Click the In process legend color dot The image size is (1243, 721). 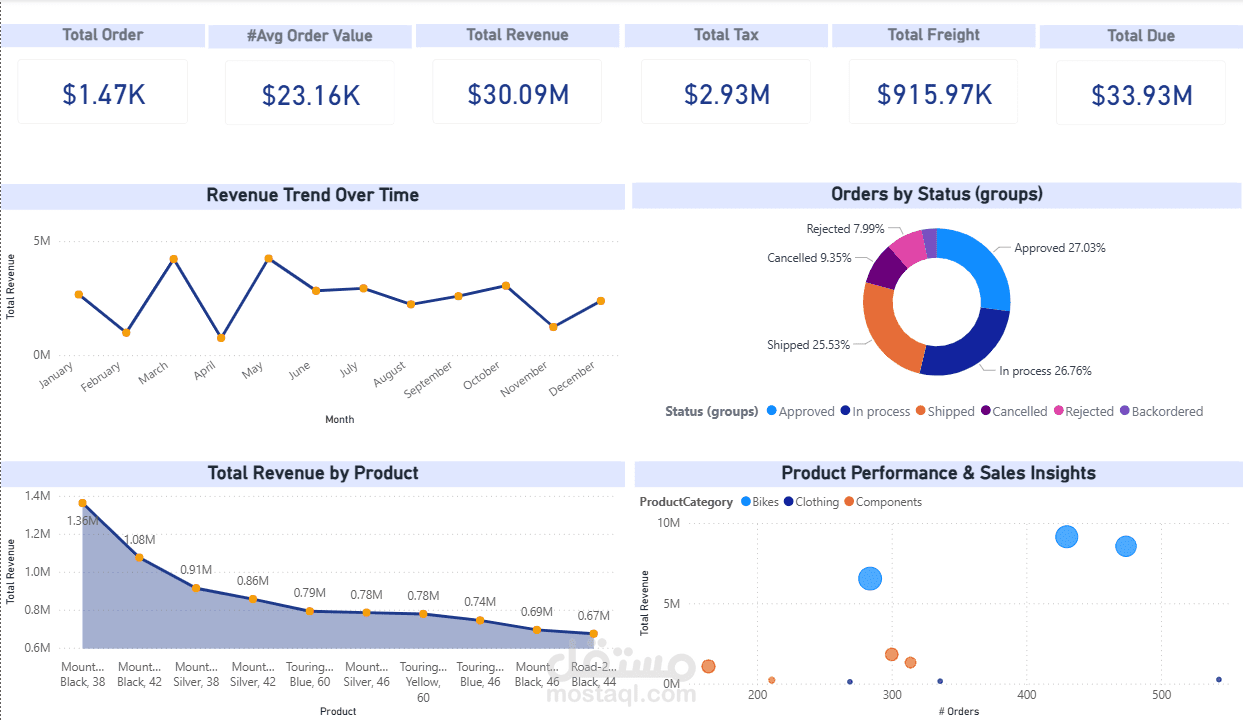[x=845, y=411]
